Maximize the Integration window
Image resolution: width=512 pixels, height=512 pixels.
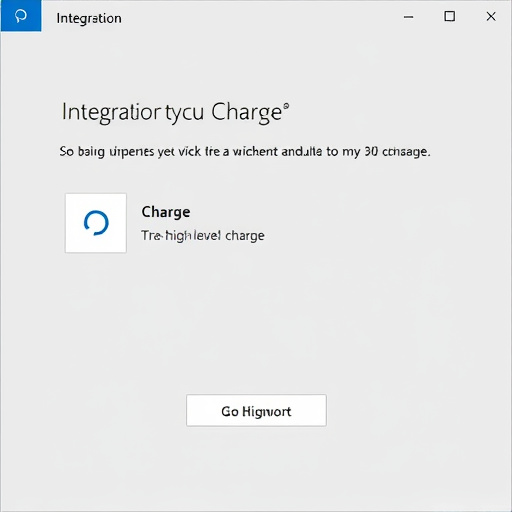449,16
